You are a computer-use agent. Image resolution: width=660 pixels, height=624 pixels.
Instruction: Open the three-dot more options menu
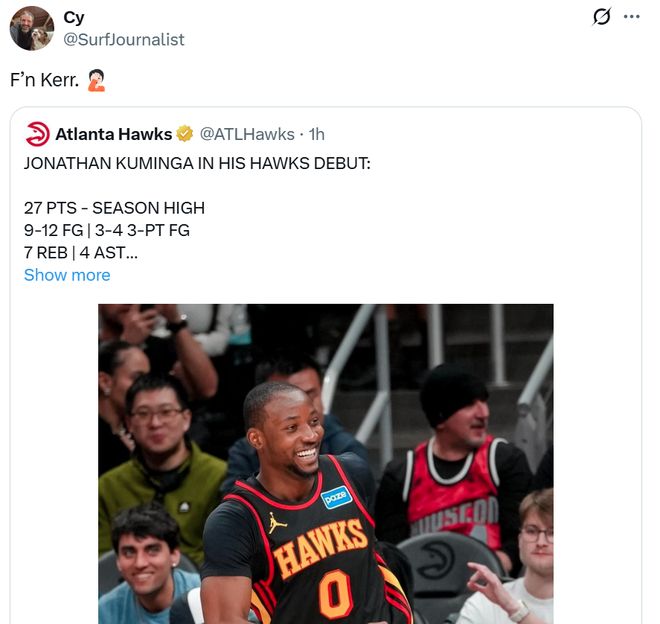(631, 17)
